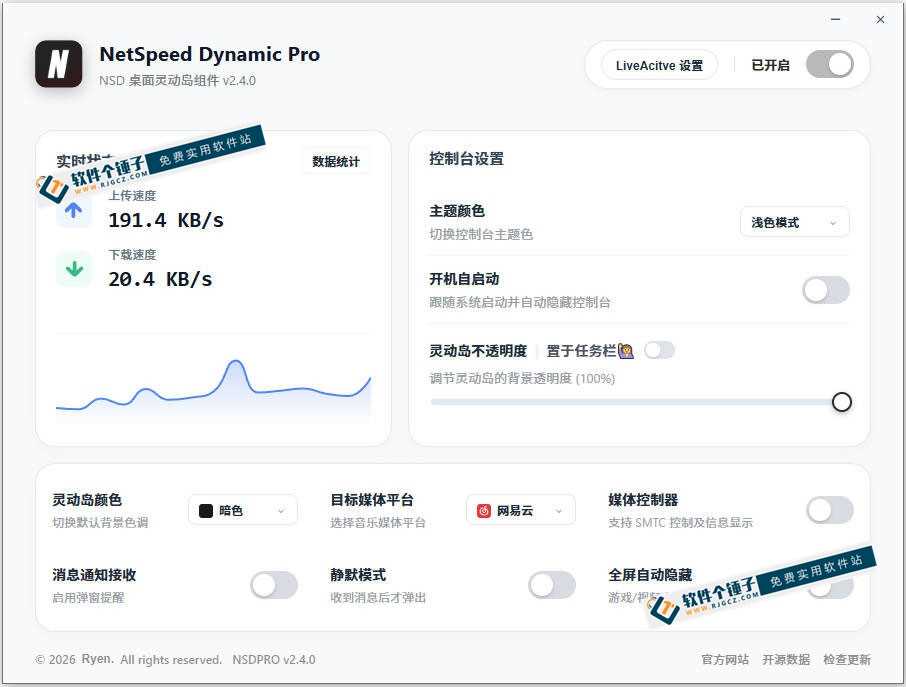Click the black swatch in 灵动岛颜色 dropdown
This screenshot has width=906, height=687.
206,511
